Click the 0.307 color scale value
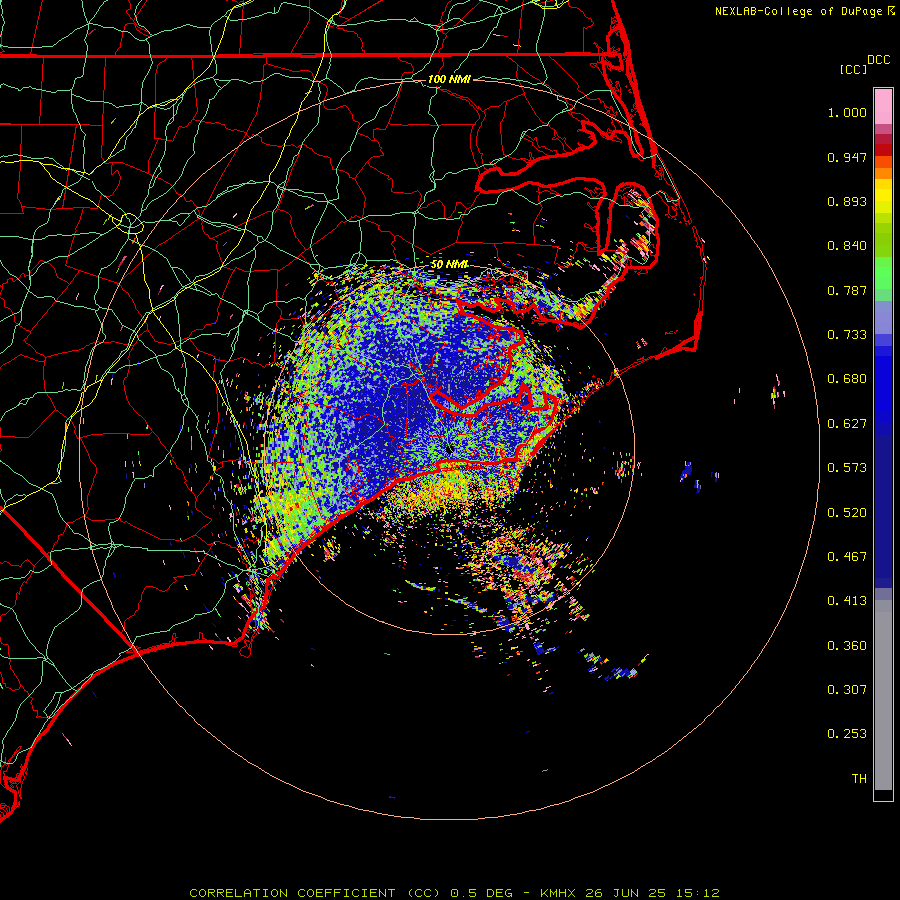The height and width of the screenshot is (900, 900). pos(847,690)
